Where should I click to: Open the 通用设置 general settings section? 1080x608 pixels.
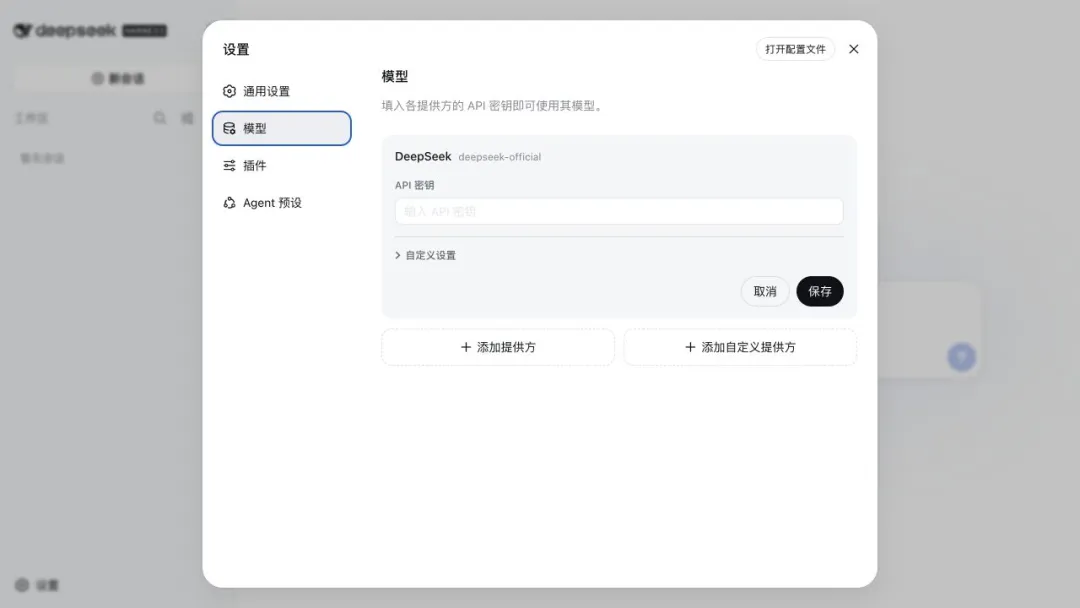pyautogui.click(x=281, y=91)
